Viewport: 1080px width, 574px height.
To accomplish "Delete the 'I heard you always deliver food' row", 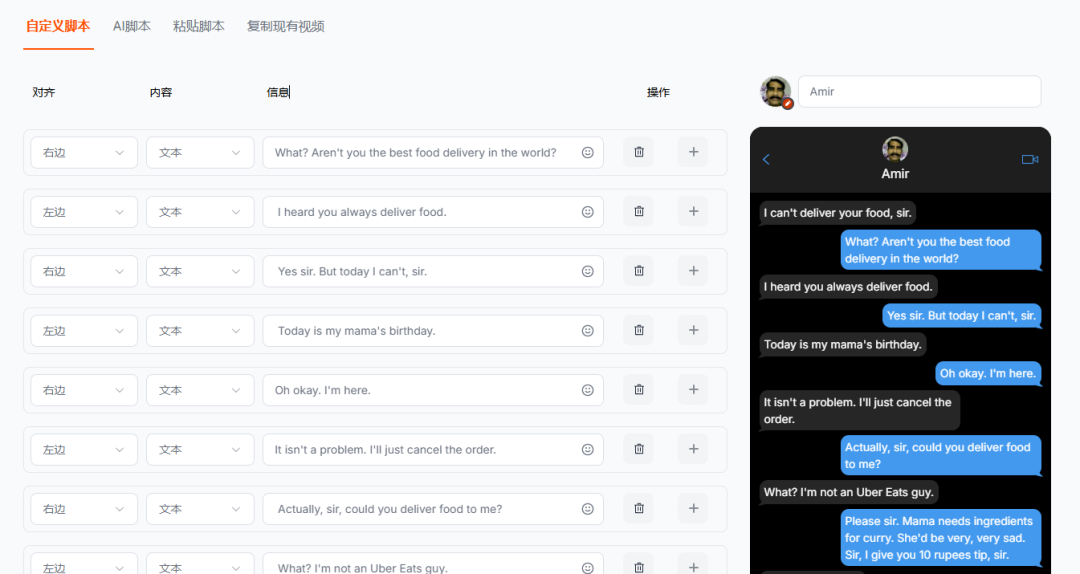I will pos(638,212).
